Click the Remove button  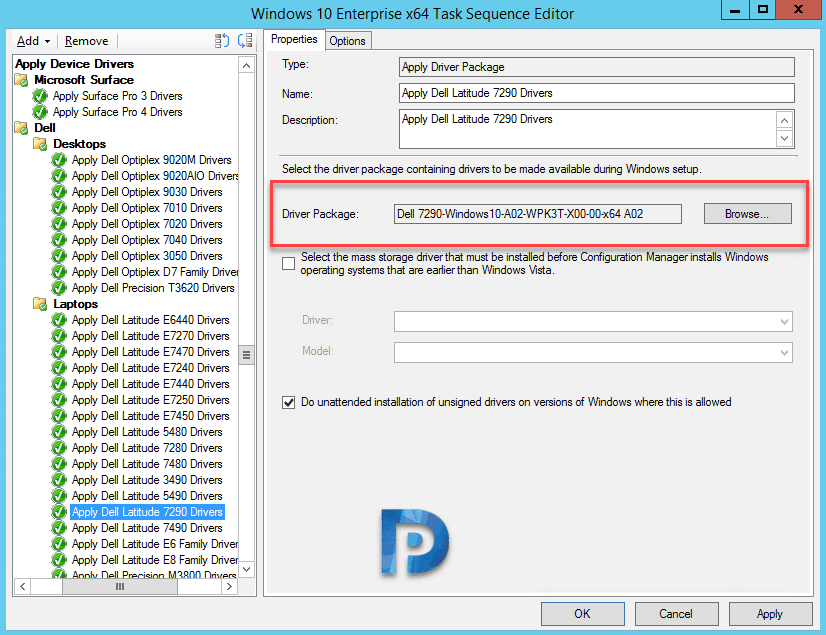coord(86,41)
